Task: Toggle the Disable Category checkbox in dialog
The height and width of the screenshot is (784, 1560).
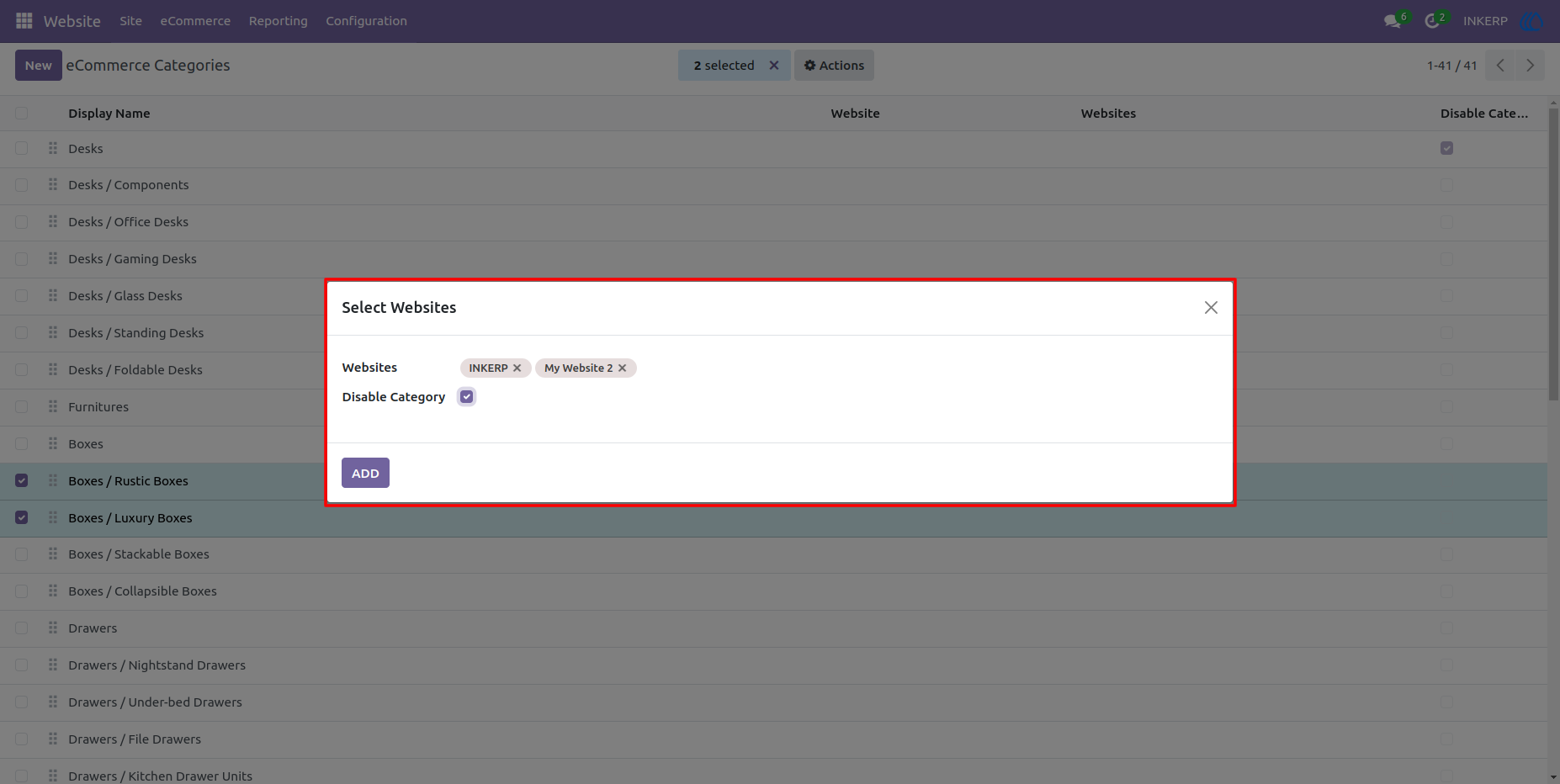Action: (x=467, y=397)
